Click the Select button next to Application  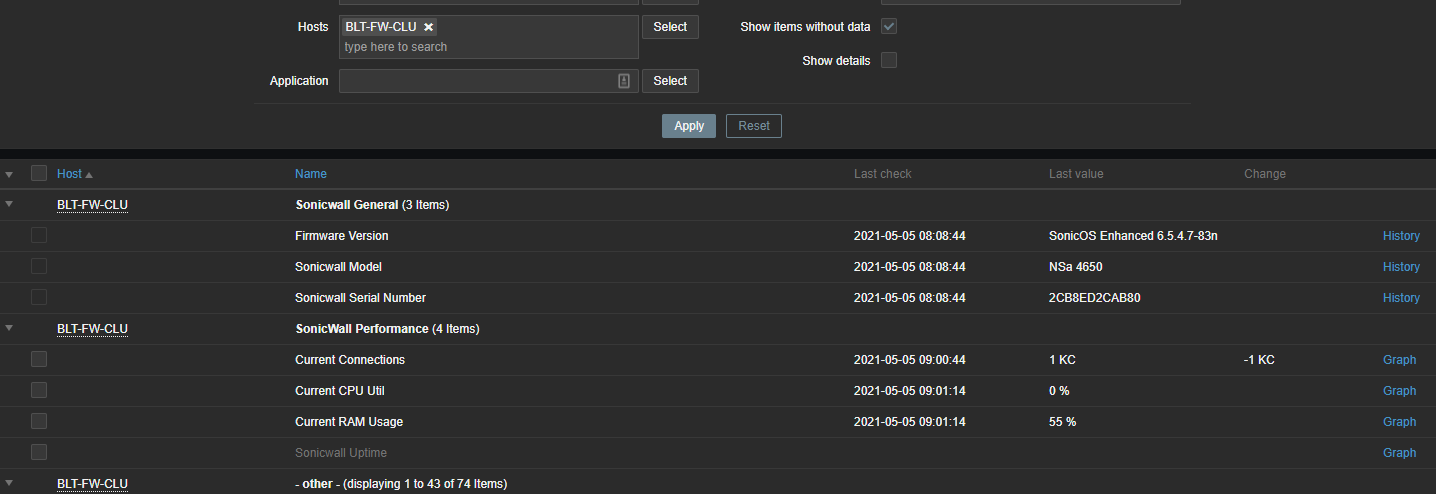[x=670, y=81]
